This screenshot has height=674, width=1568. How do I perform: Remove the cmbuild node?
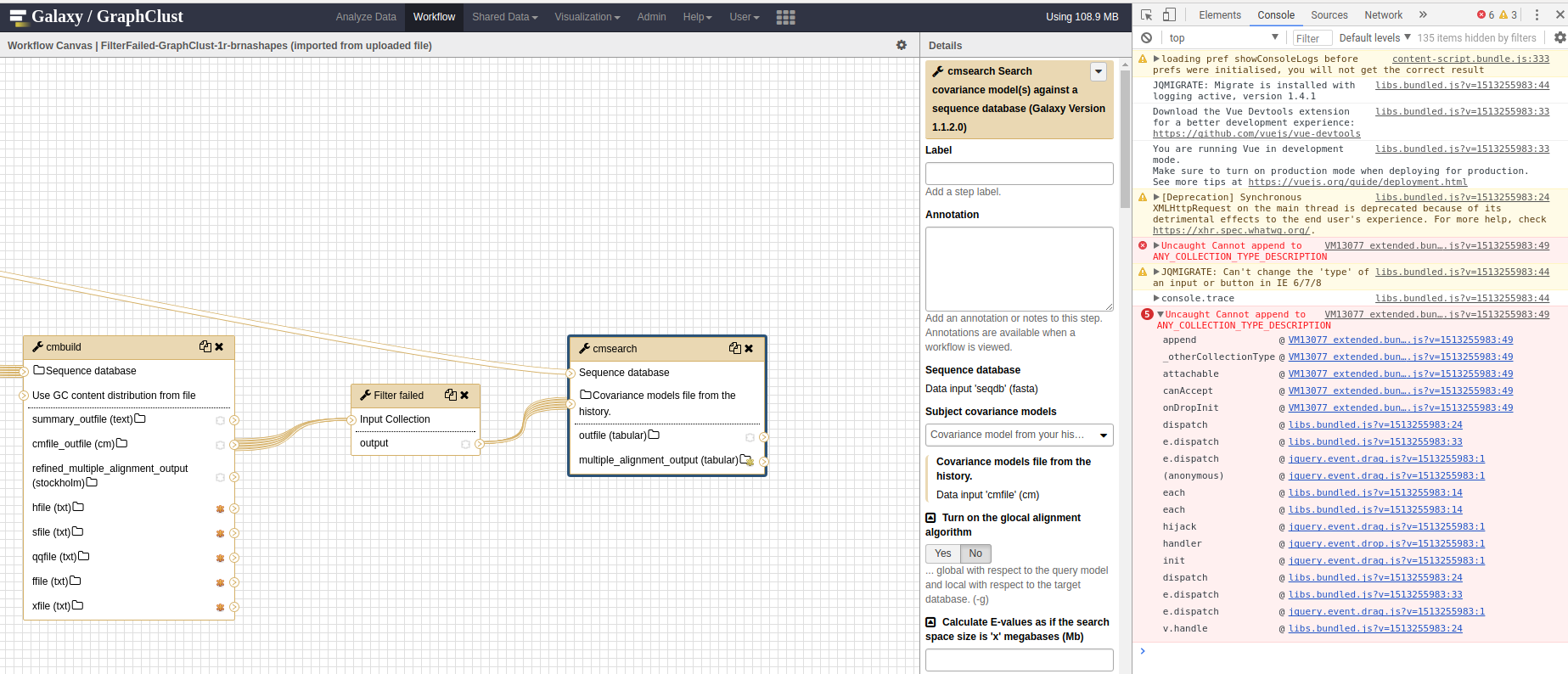[219, 346]
